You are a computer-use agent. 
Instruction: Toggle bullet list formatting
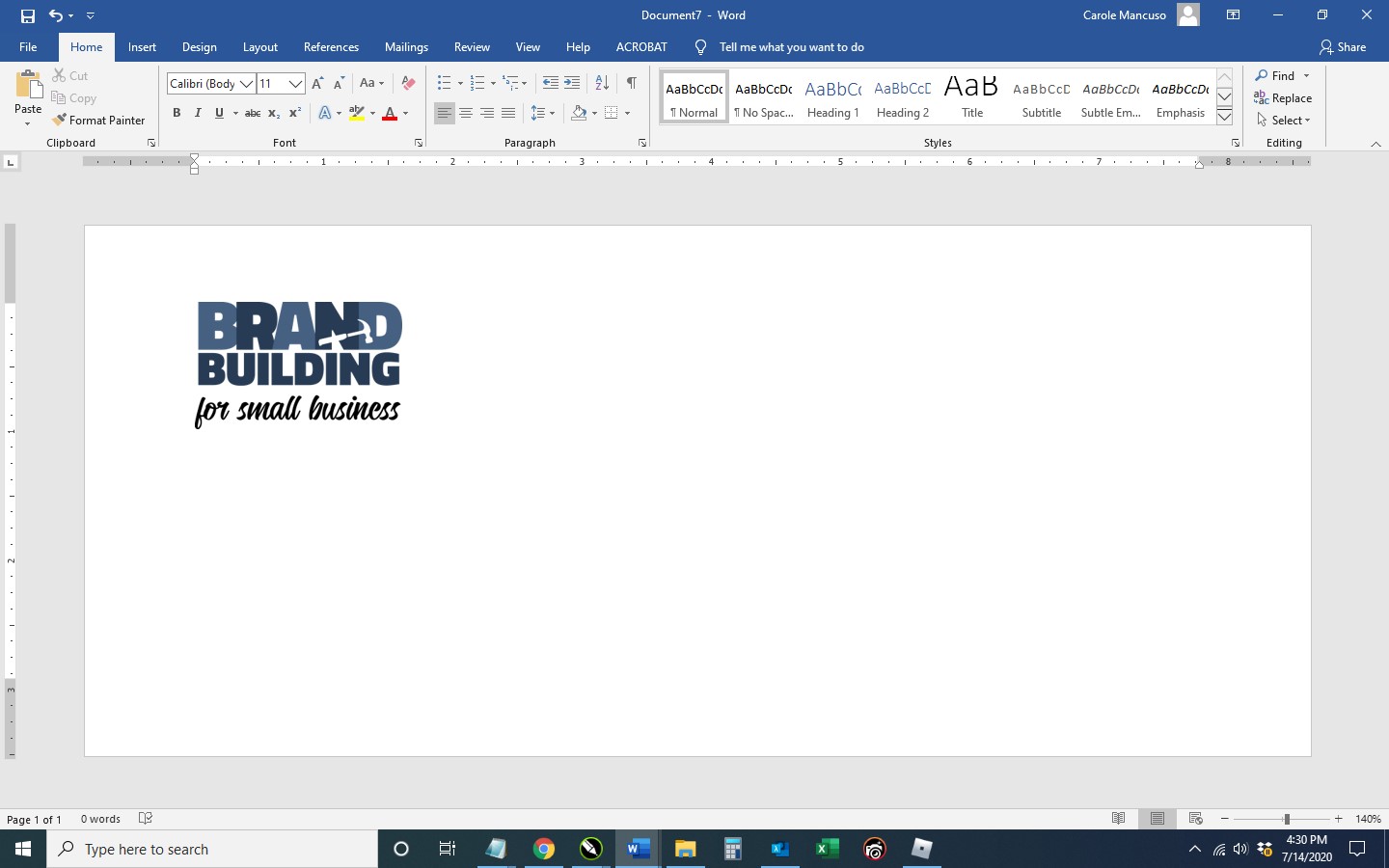(x=443, y=83)
